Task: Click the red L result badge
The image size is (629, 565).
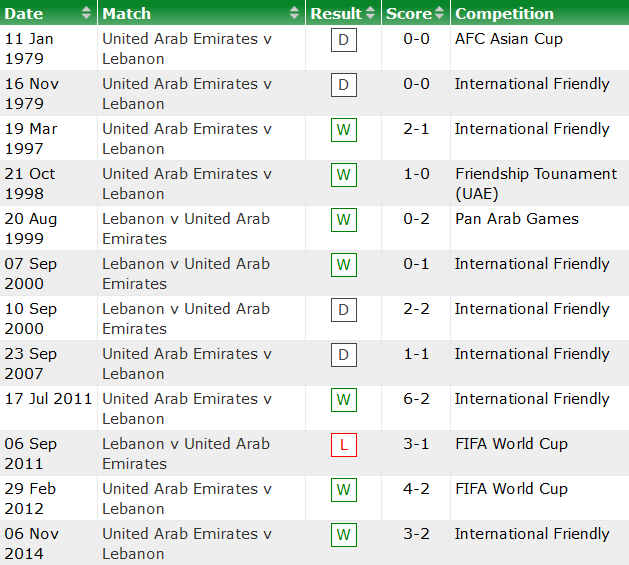Action: point(344,445)
